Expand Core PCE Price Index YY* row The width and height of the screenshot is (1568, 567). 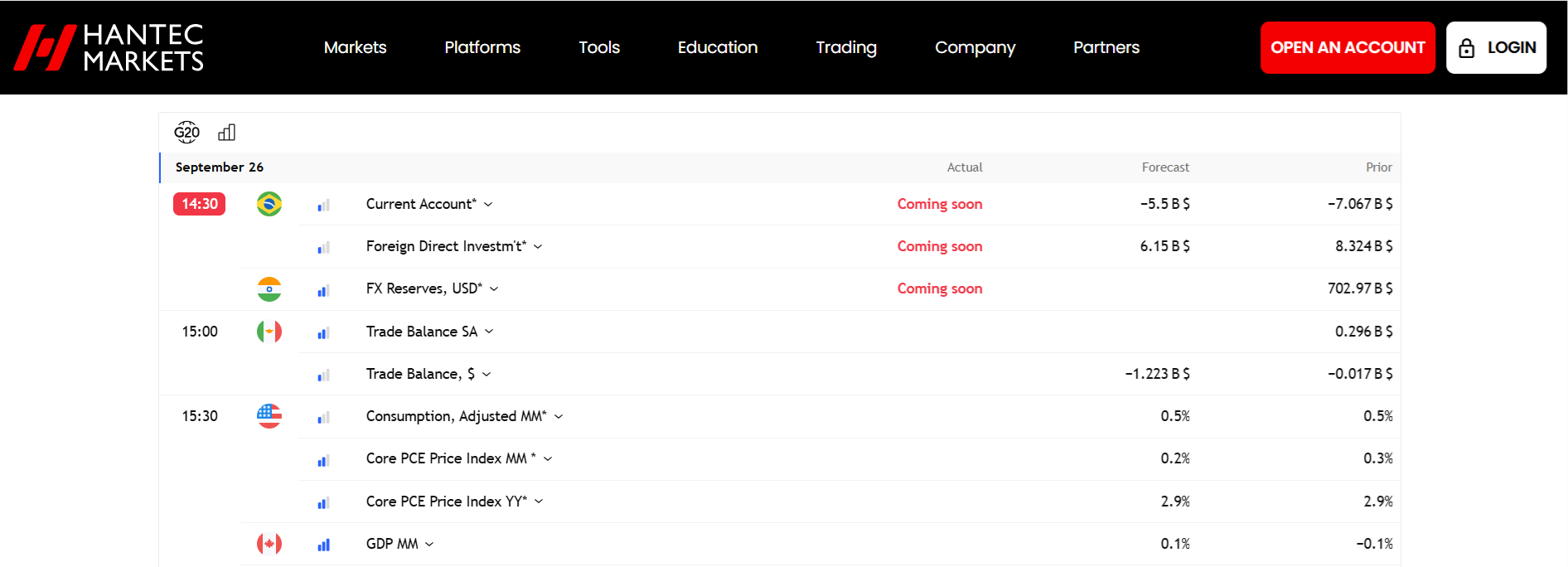coord(539,502)
